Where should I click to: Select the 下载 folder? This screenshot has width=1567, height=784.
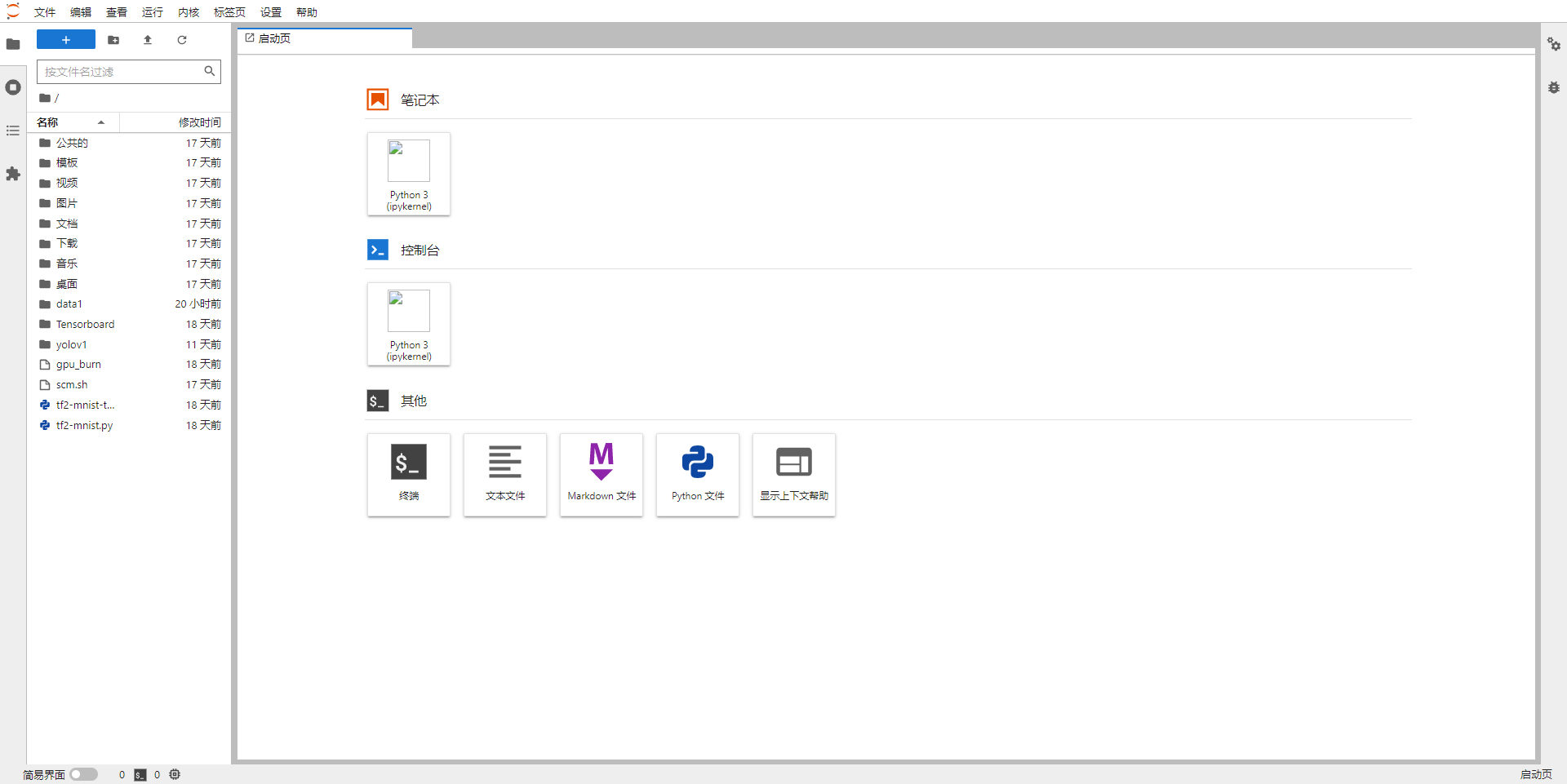[x=130, y=243]
